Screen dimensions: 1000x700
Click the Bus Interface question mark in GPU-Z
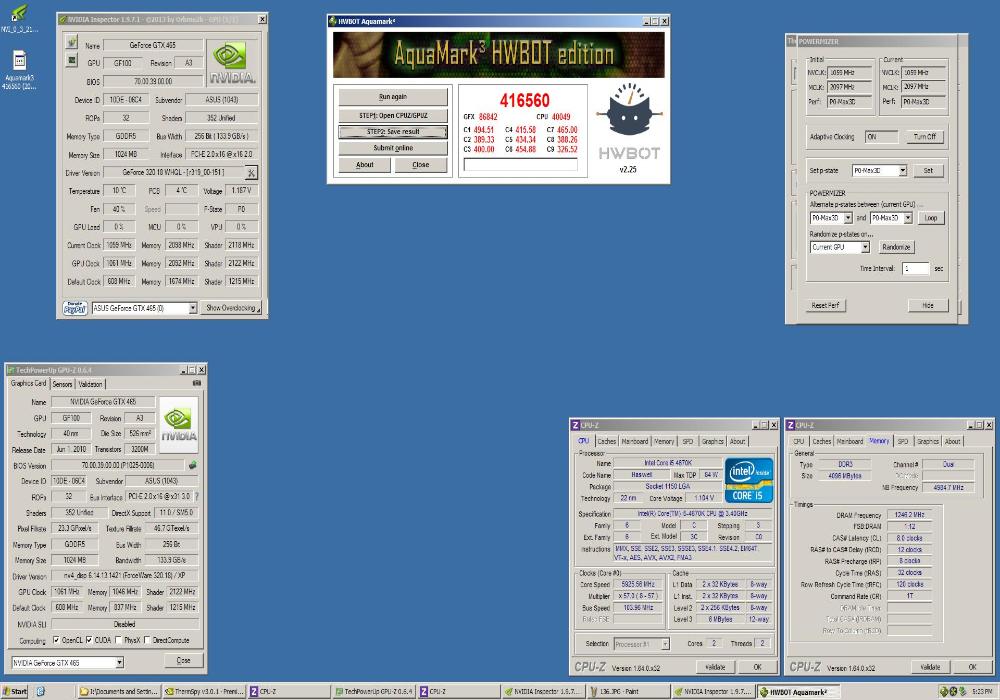click(x=197, y=496)
